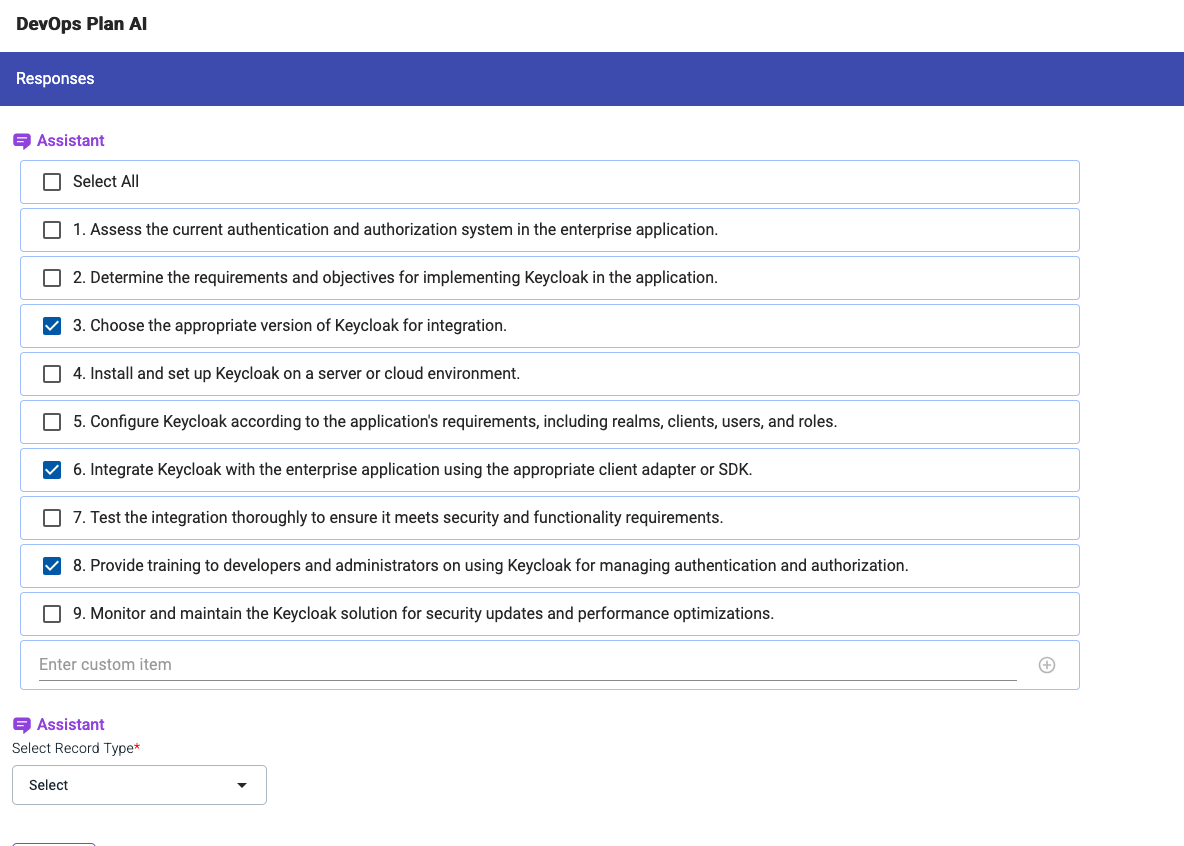Click inside the Enter custom item field
Image resolution: width=1184 pixels, height=846 pixels.
tap(400, 664)
